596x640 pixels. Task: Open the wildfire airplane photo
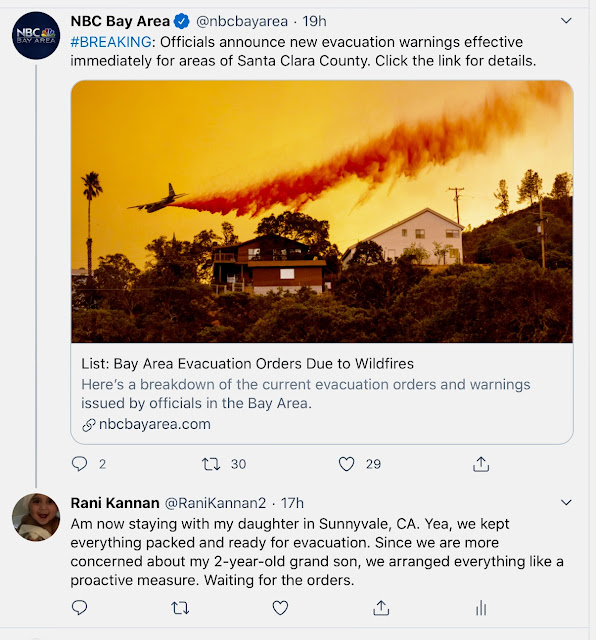(322, 211)
